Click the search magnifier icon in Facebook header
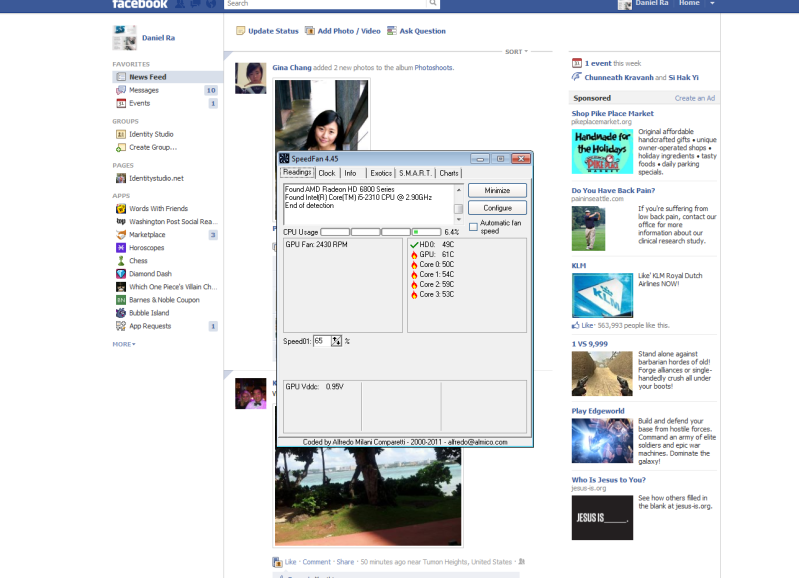Image resolution: width=799 pixels, height=578 pixels. (x=433, y=3)
